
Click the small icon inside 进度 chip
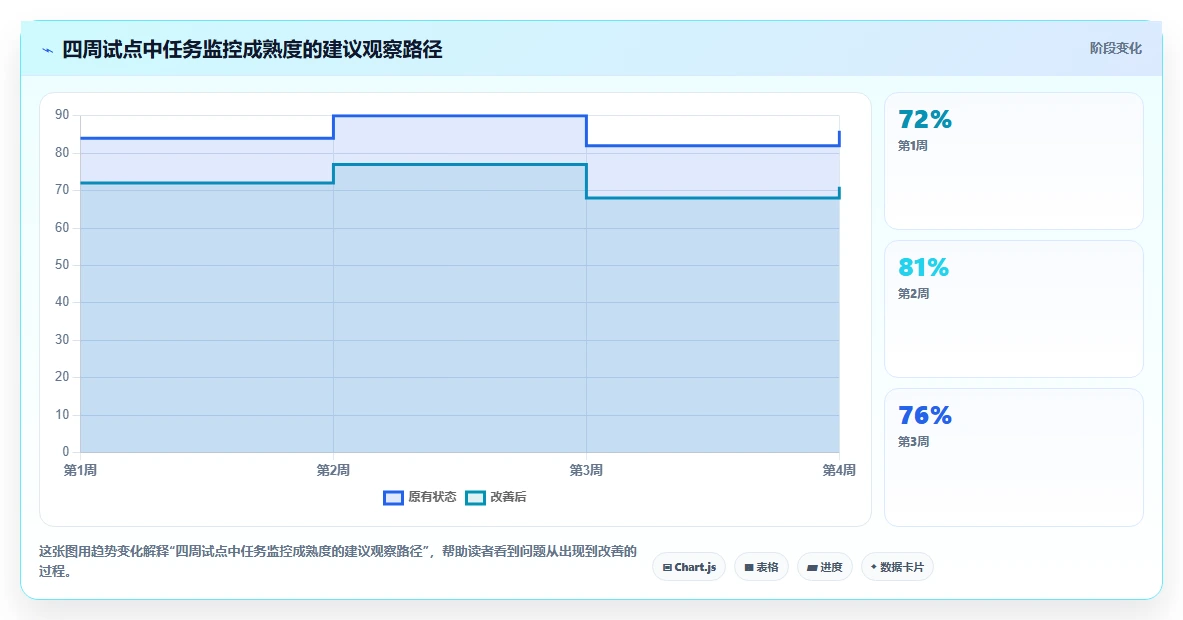812,567
